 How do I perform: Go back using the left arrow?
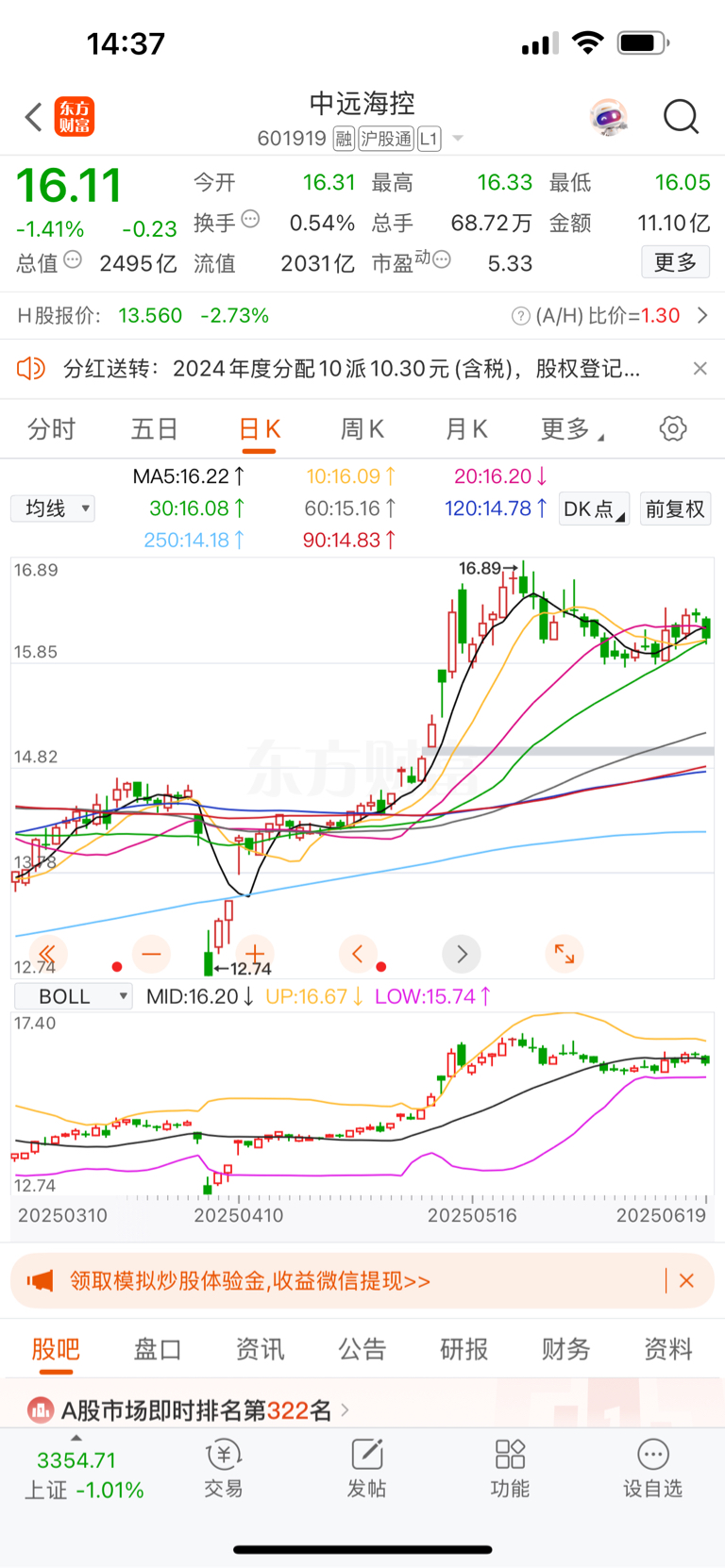tap(34, 118)
